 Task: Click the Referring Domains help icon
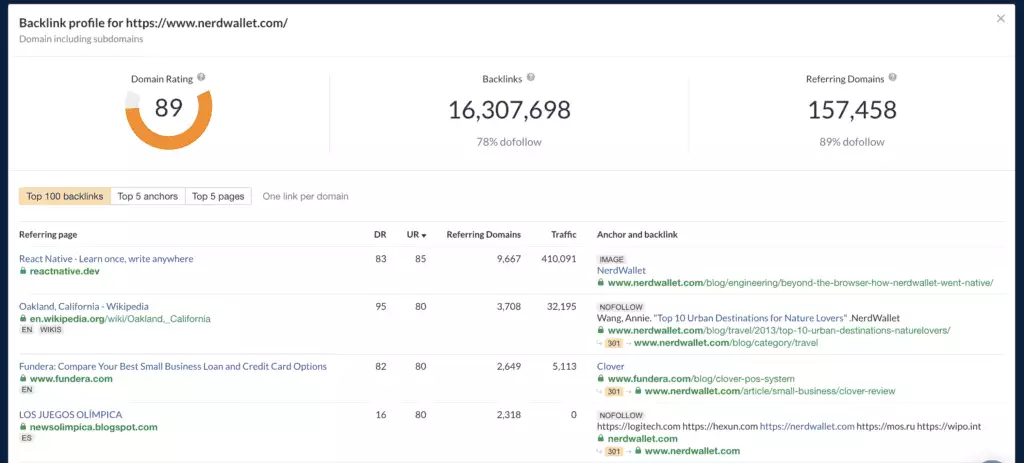892,77
